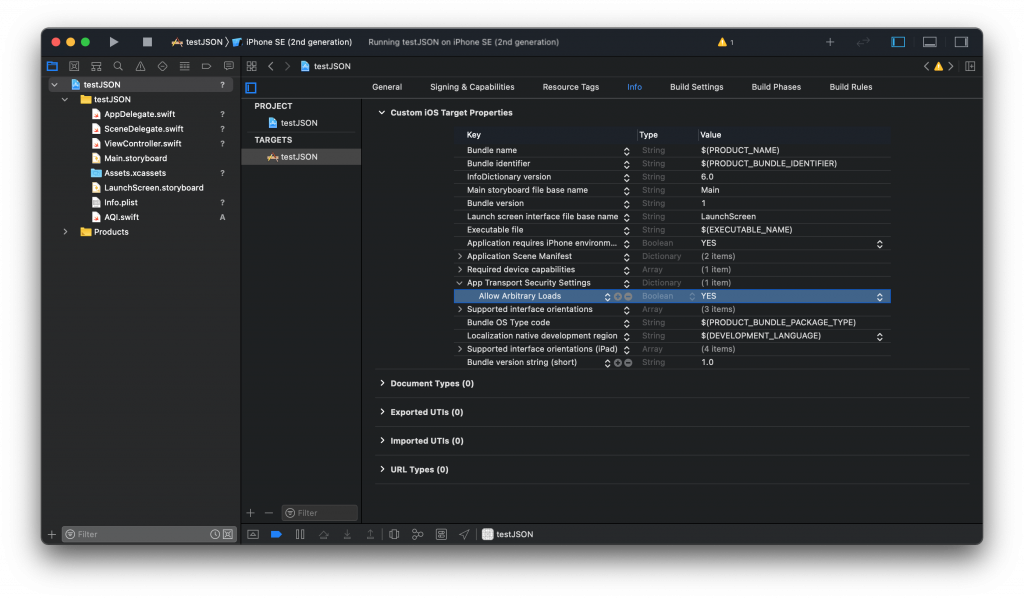This screenshot has height=599, width=1024.
Task: Step into in the debug bar
Action: click(x=347, y=534)
